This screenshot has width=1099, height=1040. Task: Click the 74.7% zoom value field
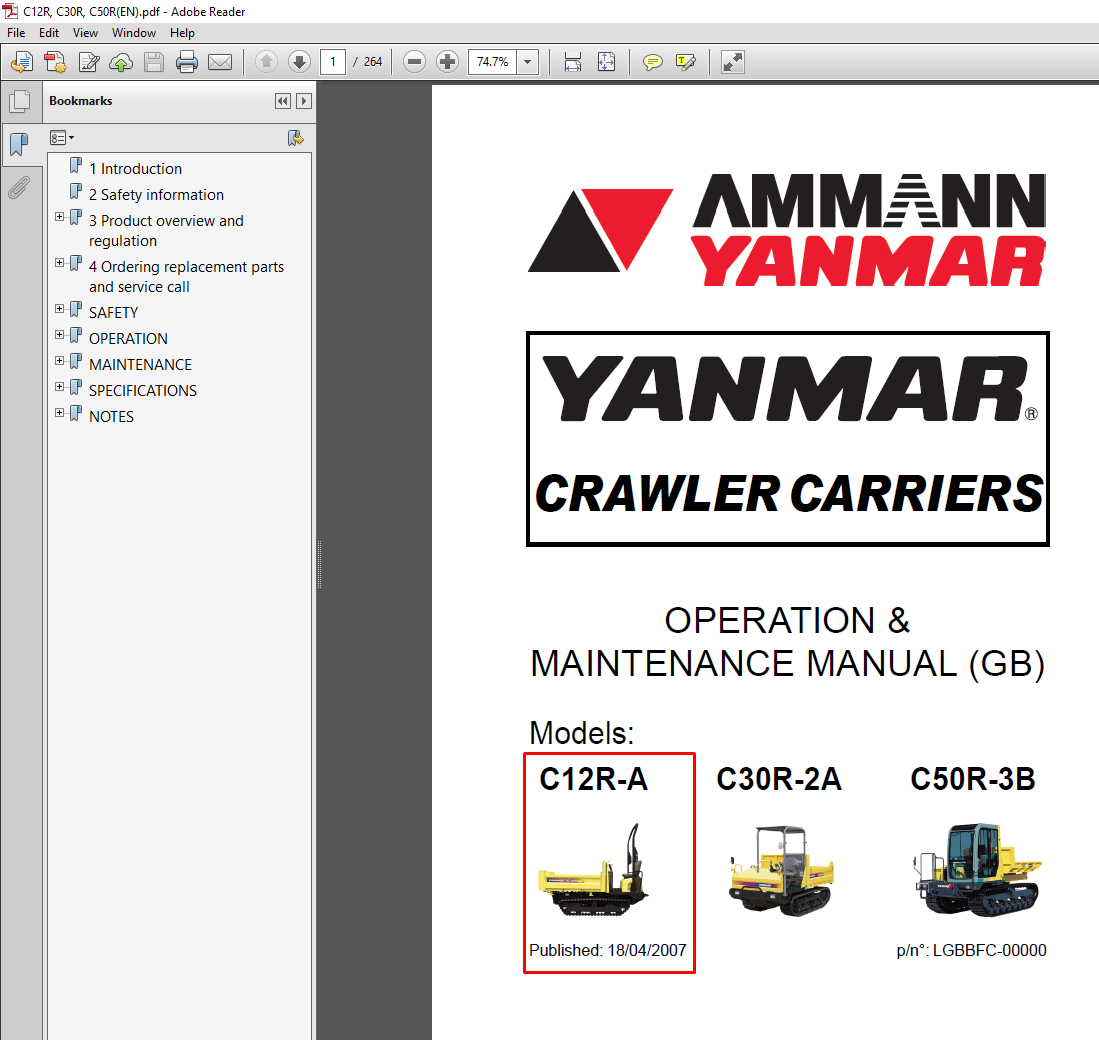(493, 62)
